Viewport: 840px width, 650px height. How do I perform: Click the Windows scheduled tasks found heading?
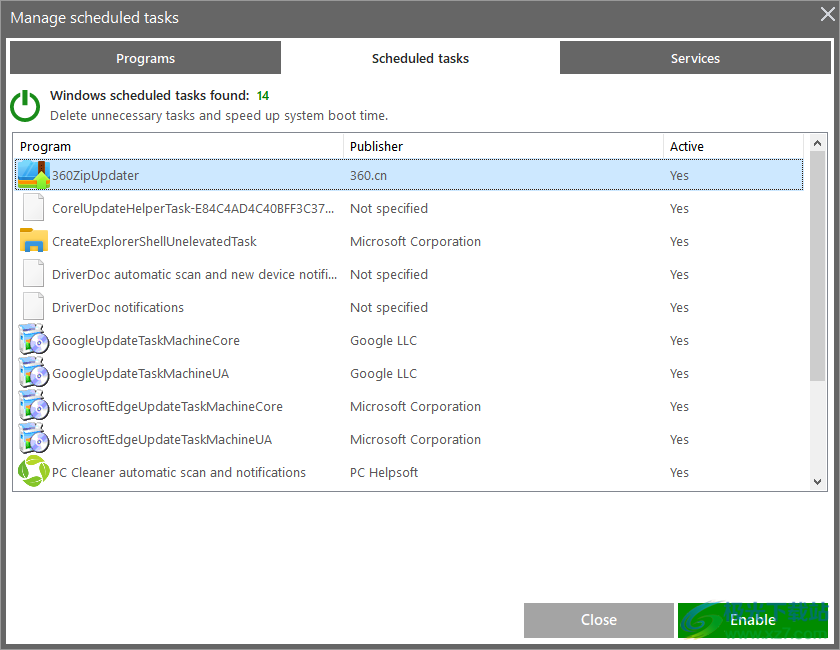click(149, 95)
